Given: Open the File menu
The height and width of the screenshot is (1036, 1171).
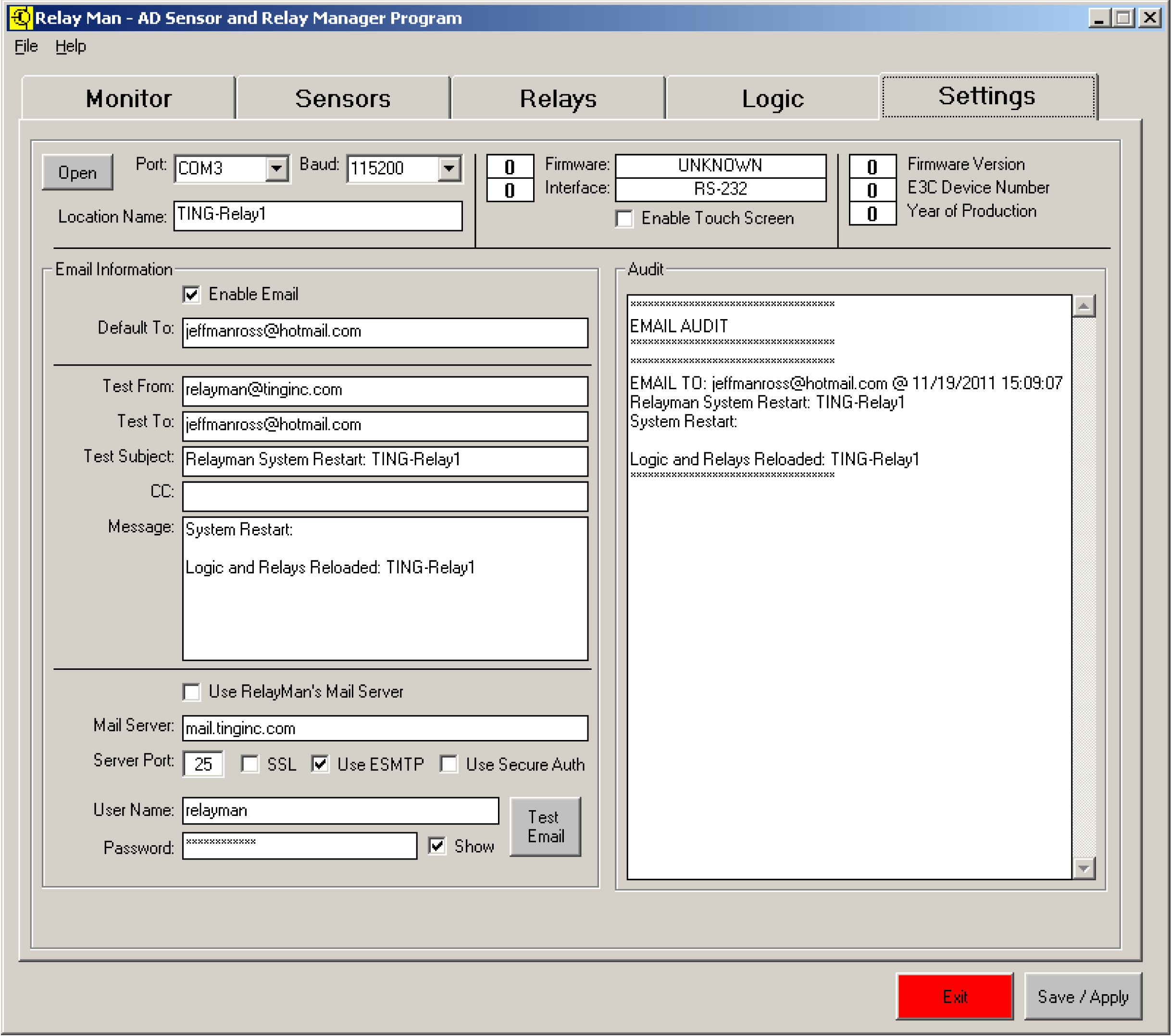Looking at the screenshot, I should point(26,46).
